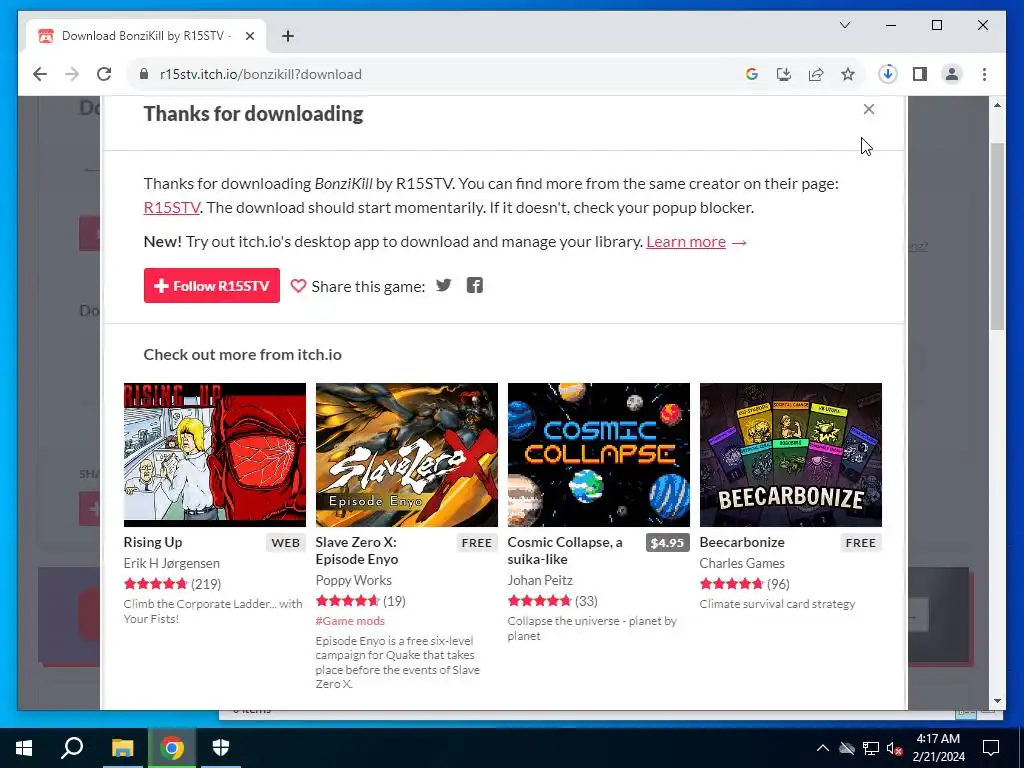Click the scrollbar down arrow
This screenshot has height=768, width=1024.
point(997,701)
